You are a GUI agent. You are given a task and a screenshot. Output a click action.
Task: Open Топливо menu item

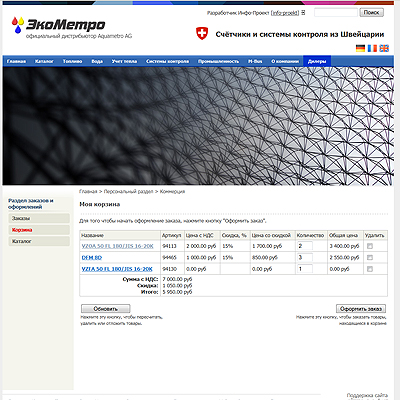tap(72, 61)
